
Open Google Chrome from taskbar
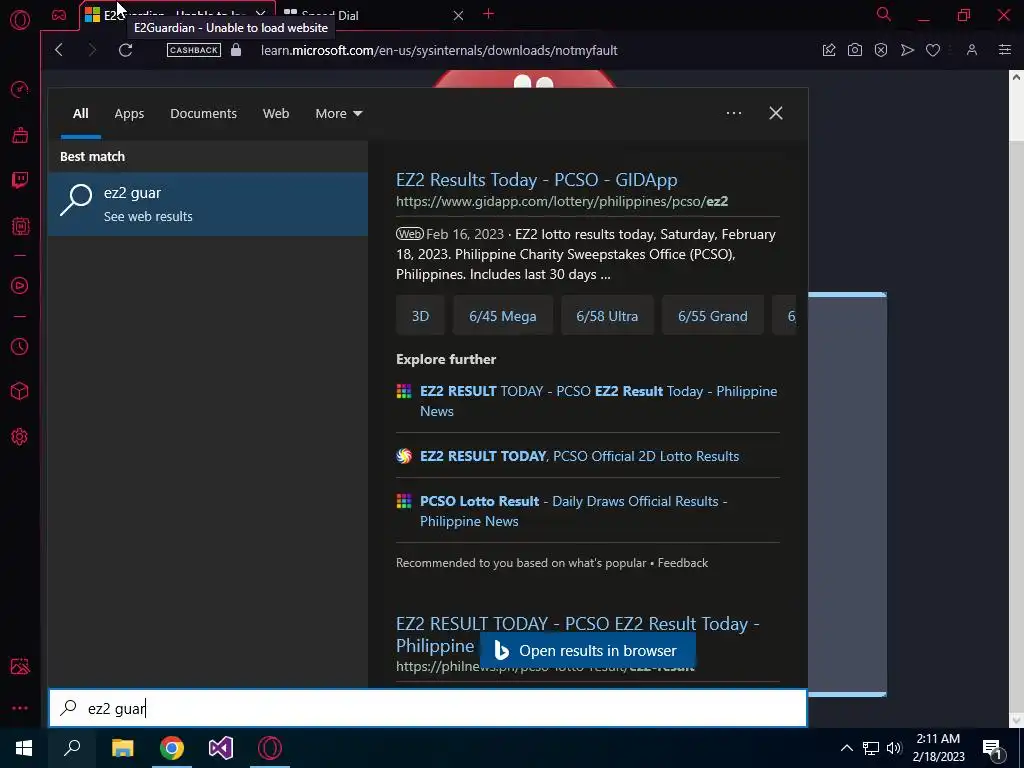click(172, 748)
